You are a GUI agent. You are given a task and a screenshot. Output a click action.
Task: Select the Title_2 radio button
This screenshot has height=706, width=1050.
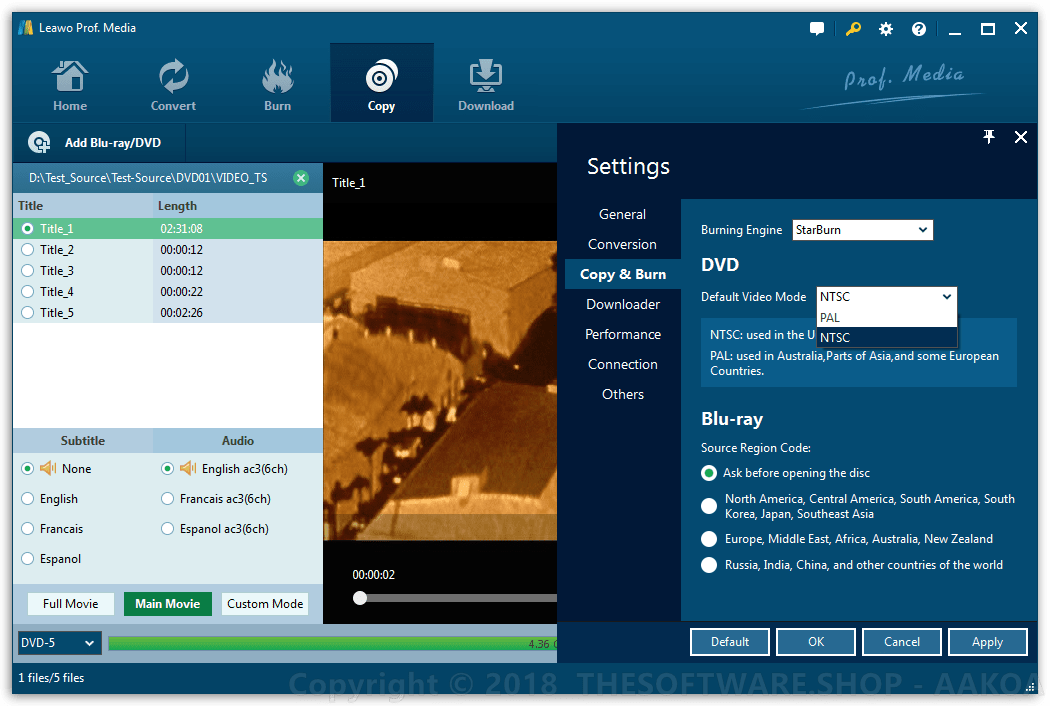27,250
